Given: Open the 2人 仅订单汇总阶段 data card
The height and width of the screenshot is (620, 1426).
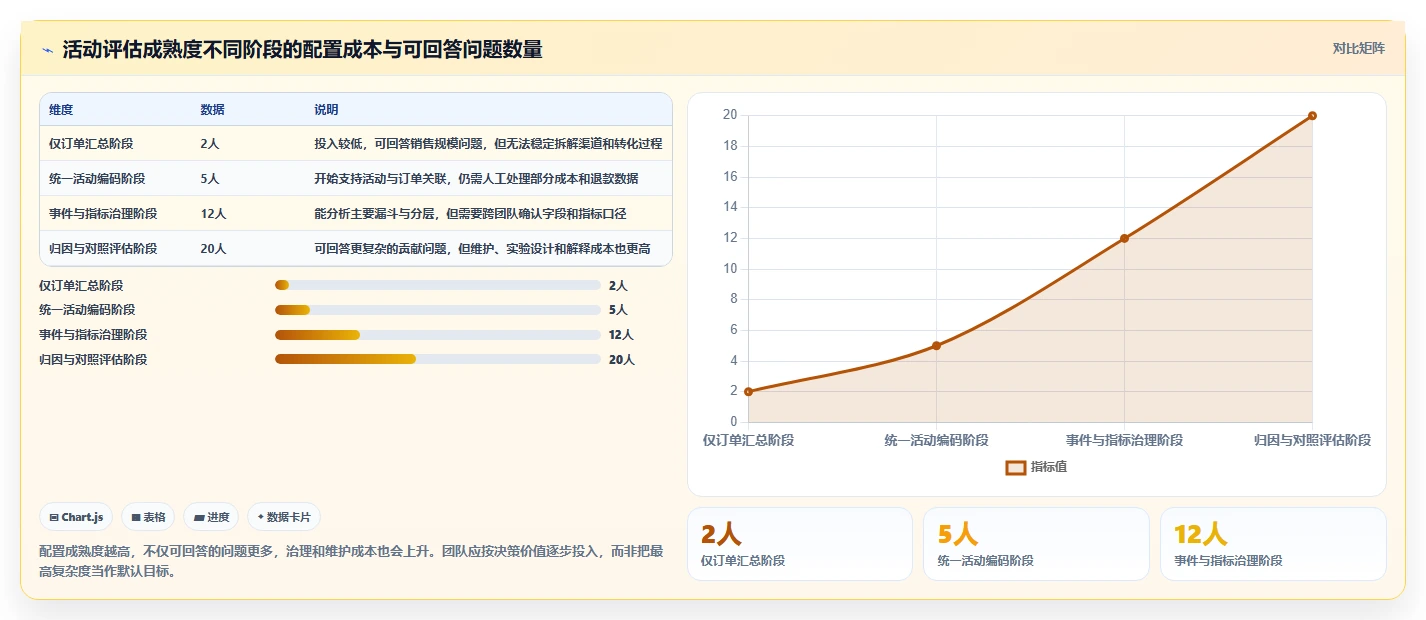Looking at the screenshot, I should tap(800, 544).
